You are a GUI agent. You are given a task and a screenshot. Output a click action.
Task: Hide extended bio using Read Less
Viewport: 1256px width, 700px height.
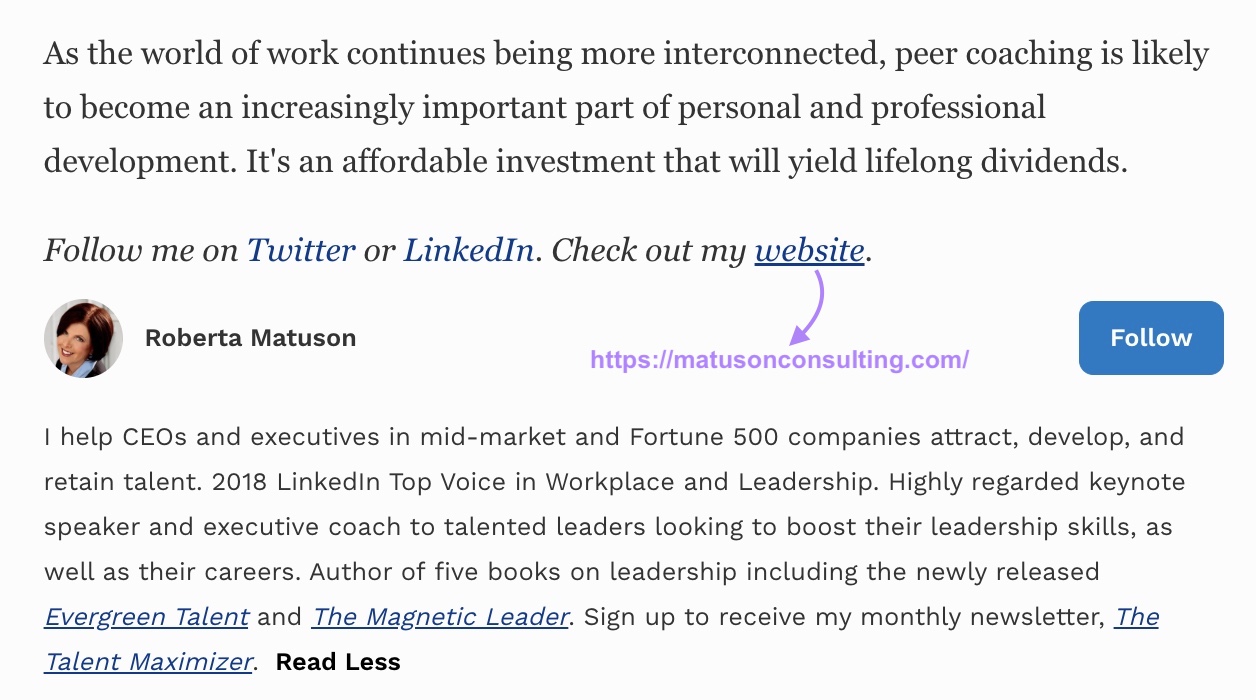coord(338,661)
